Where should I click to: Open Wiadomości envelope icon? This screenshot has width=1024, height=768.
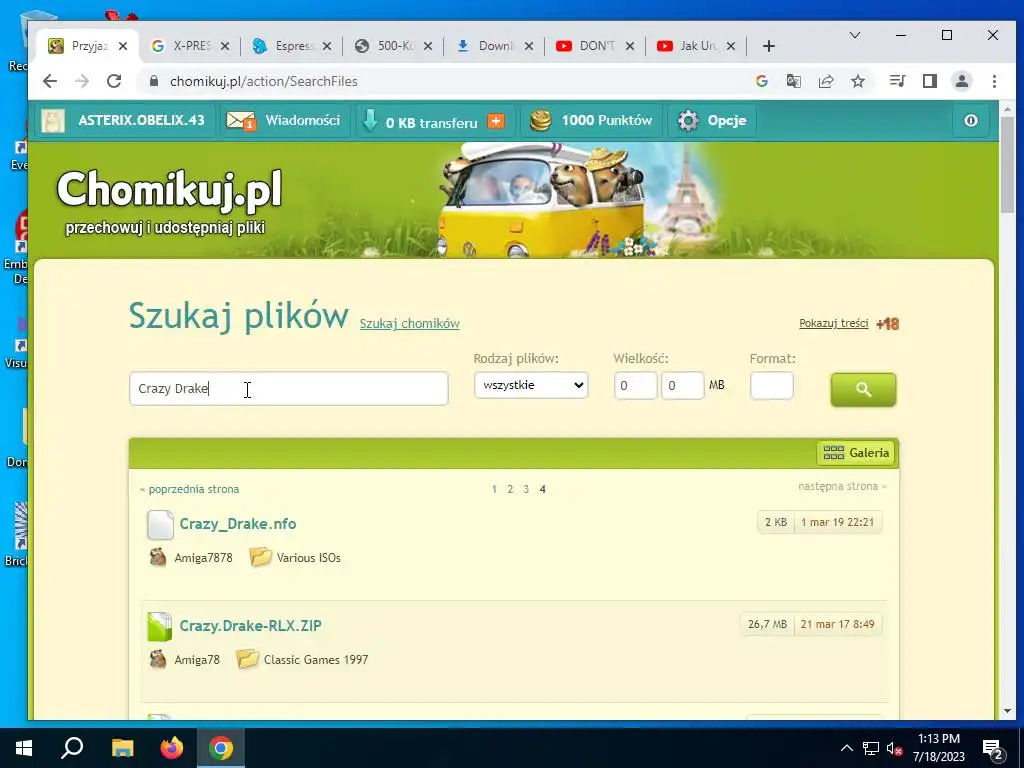[x=240, y=120]
